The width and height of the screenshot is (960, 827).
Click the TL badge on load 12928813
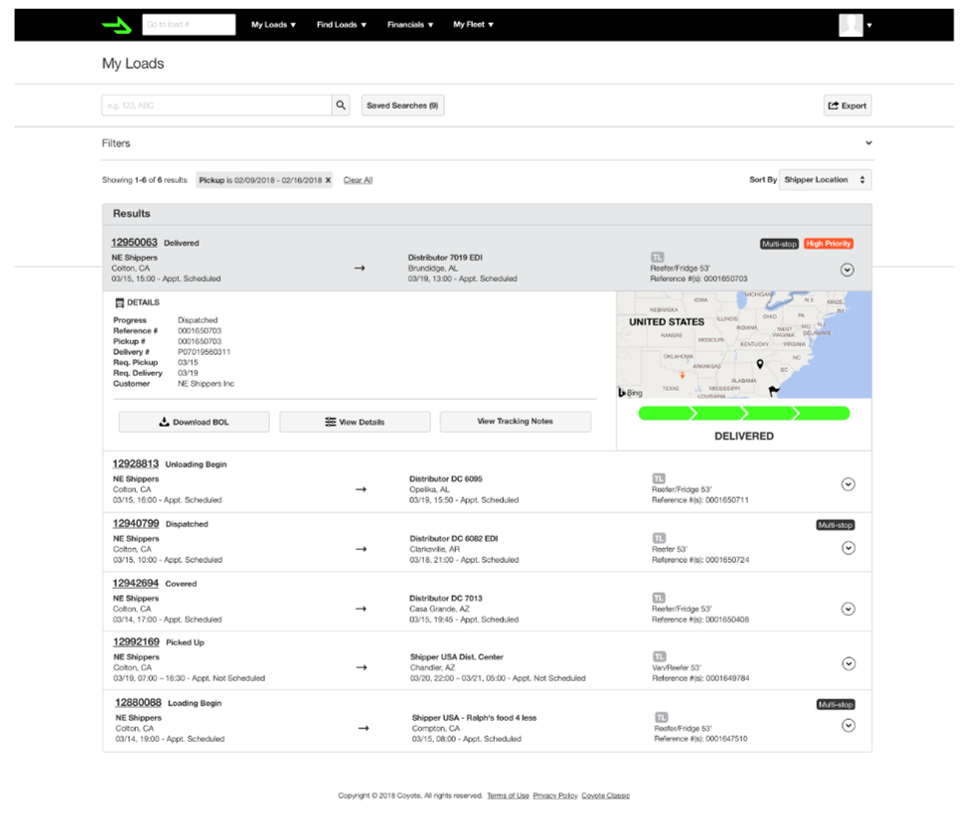coord(658,479)
